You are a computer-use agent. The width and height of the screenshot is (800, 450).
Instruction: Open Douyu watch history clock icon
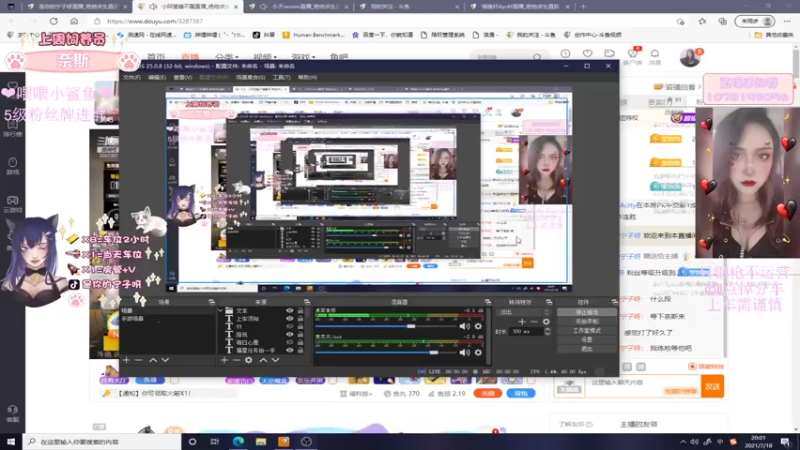(x=565, y=54)
